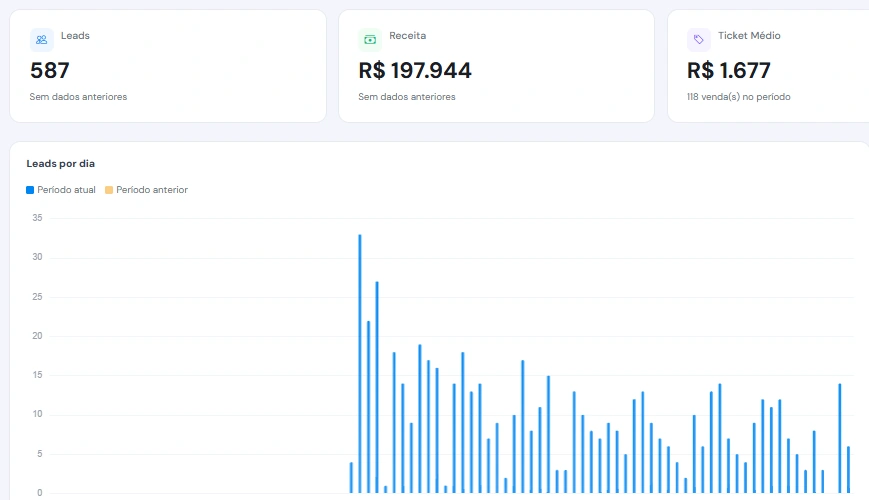
Task: Click the Receita money icon
Action: point(370,40)
